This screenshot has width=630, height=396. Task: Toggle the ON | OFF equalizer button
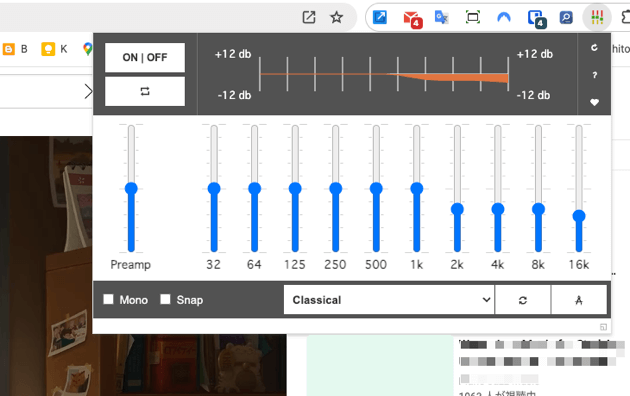pos(145,57)
